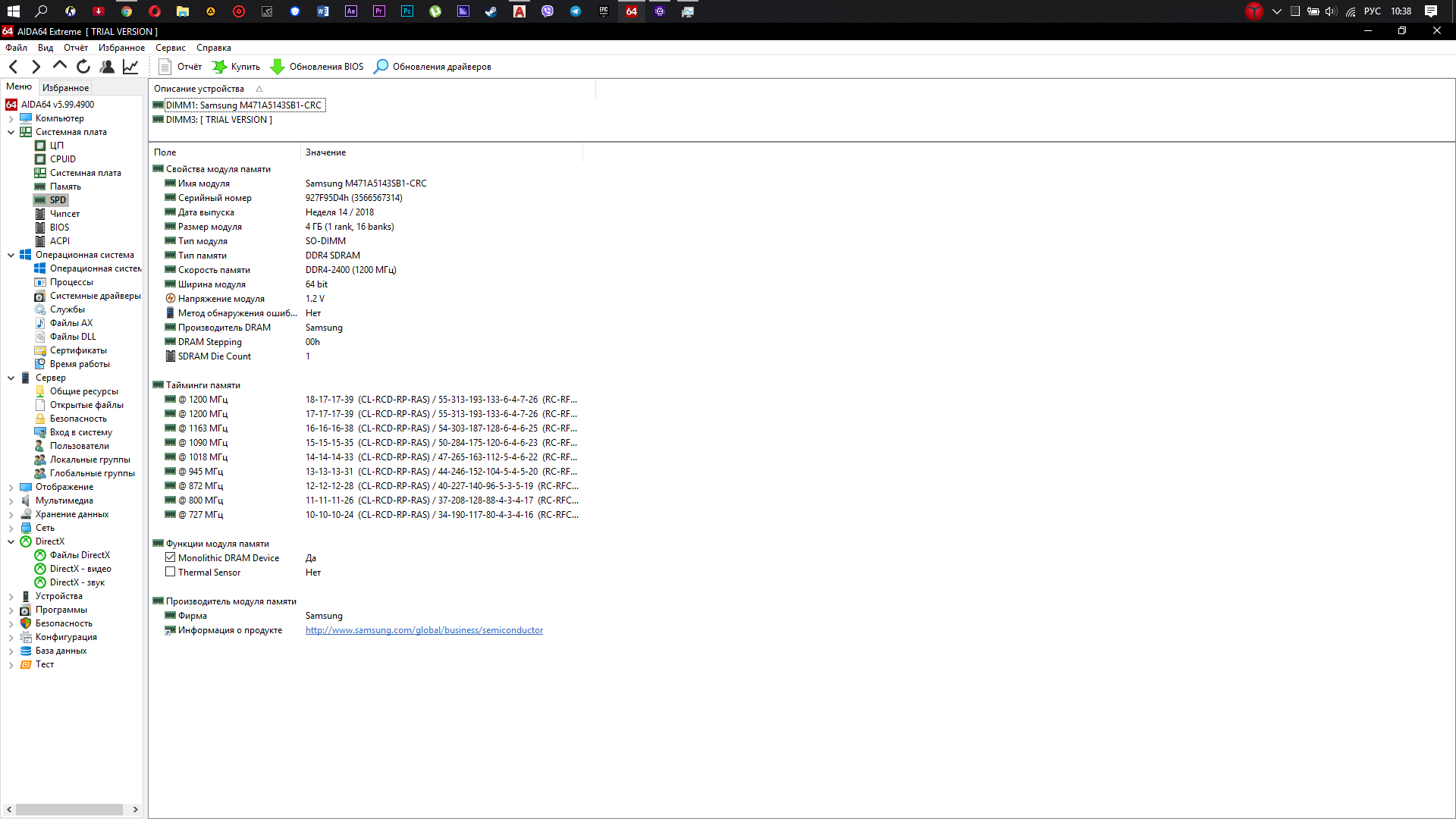Open Steam from the taskbar

(x=491, y=11)
